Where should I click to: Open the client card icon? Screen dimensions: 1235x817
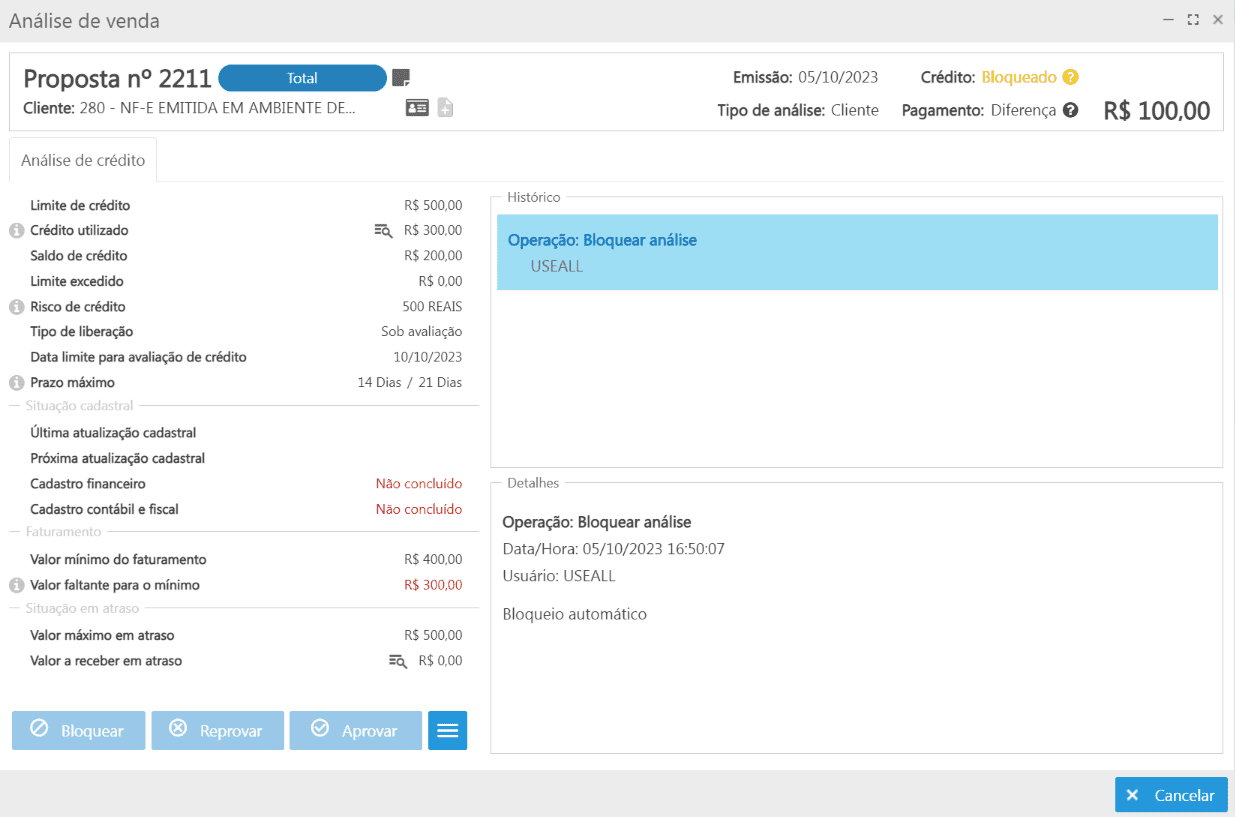tap(417, 108)
